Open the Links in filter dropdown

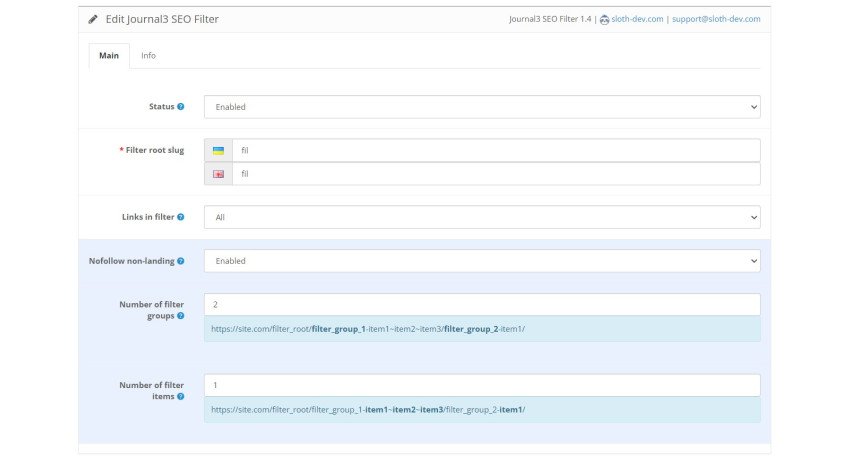tap(482, 217)
